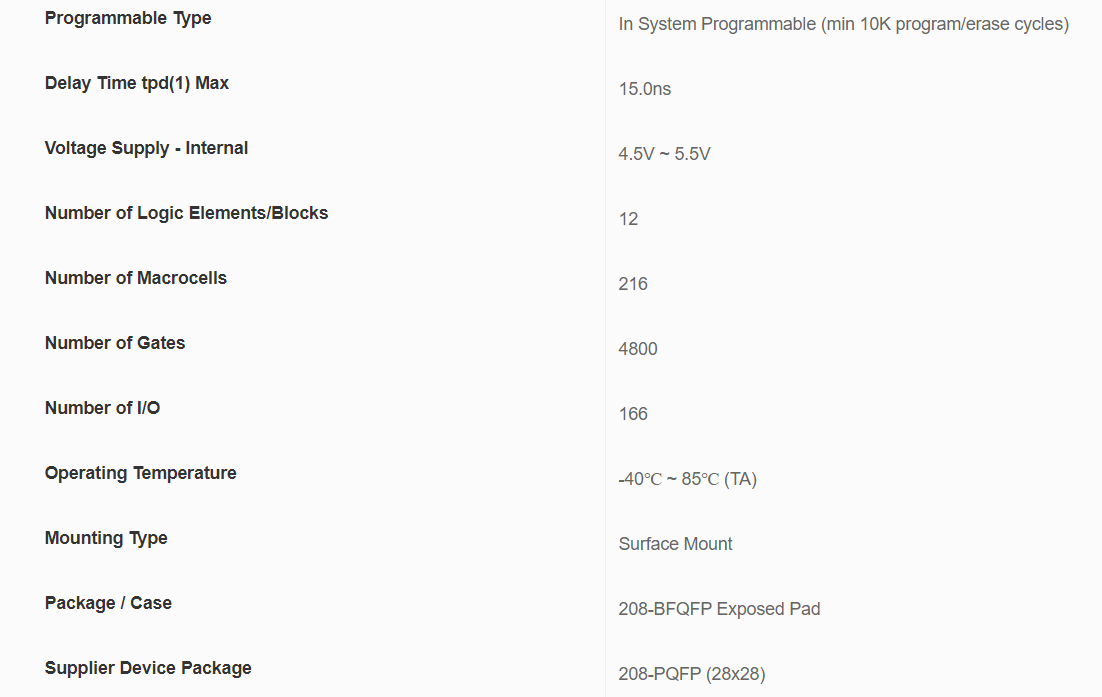1102x697 pixels.
Task: Click the Number of I/O label
Action: tap(102, 408)
